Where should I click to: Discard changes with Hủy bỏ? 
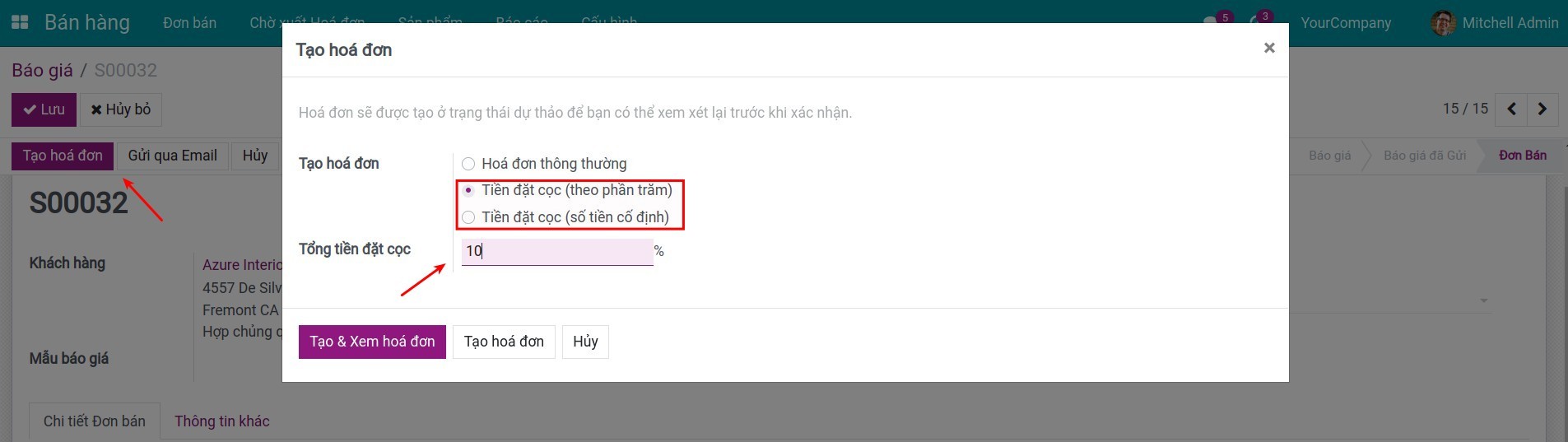pyautogui.click(x=120, y=109)
